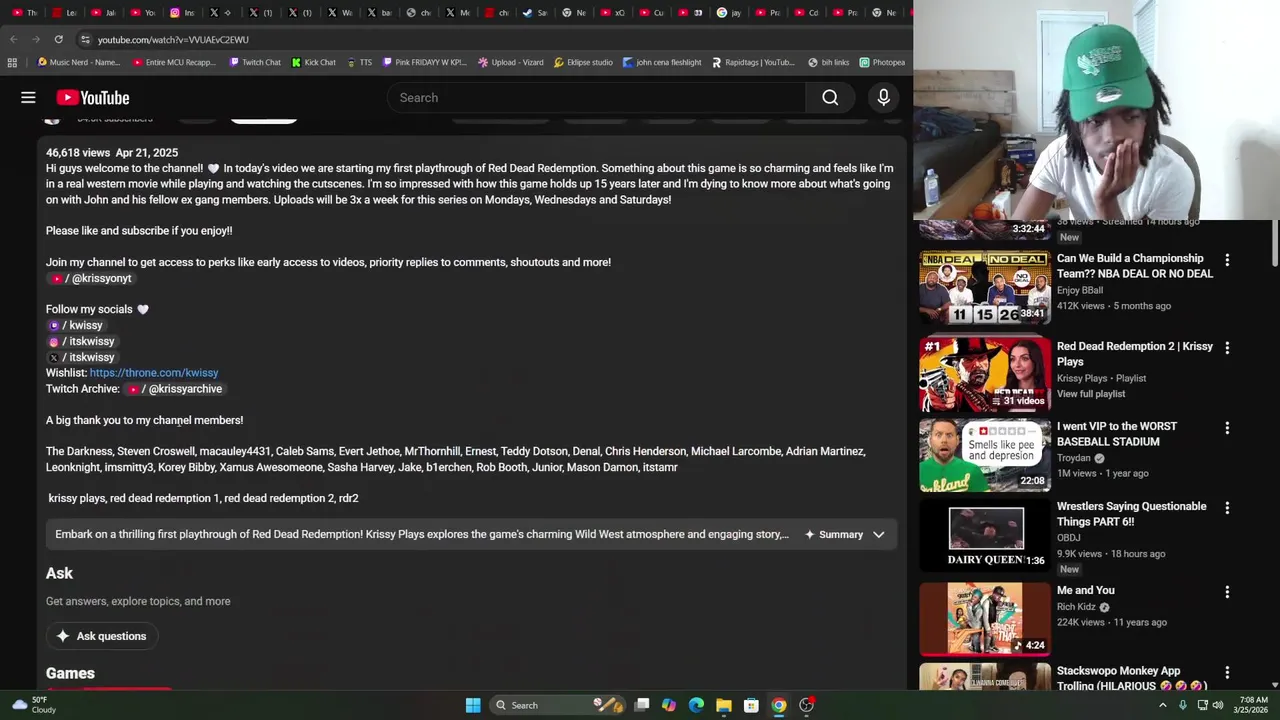Viewport: 1280px width, 720px height.
Task: Click 'krissy plays, red dead redemption 1' tags text
Action: coord(203,498)
